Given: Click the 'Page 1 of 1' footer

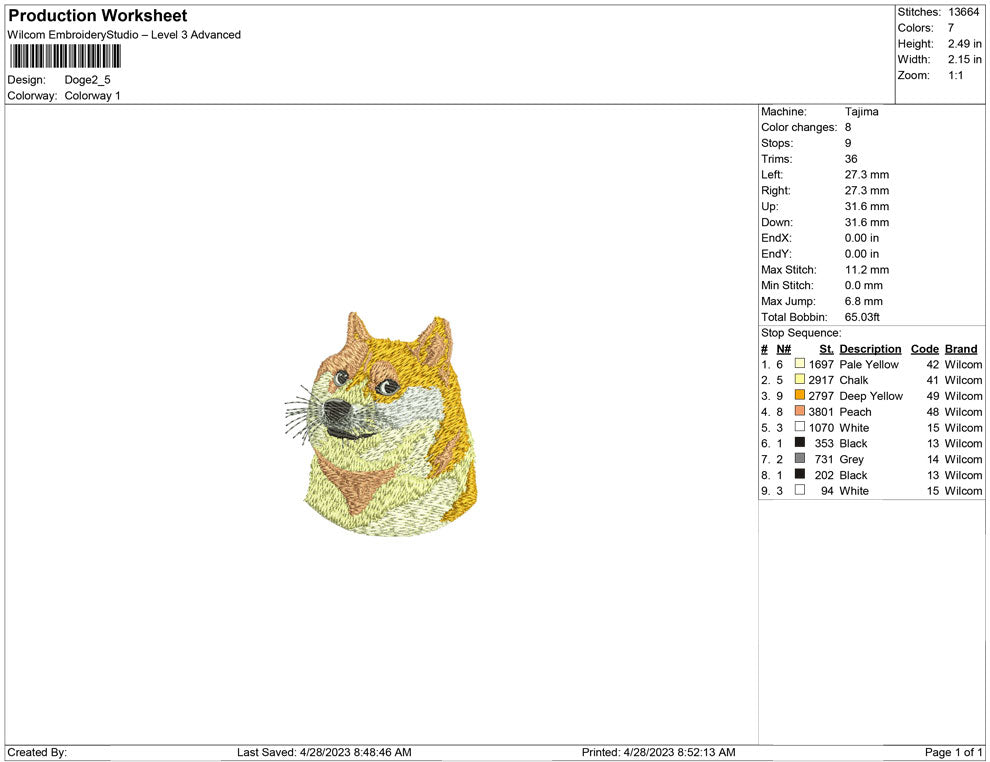Looking at the screenshot, I should [953, 752].
